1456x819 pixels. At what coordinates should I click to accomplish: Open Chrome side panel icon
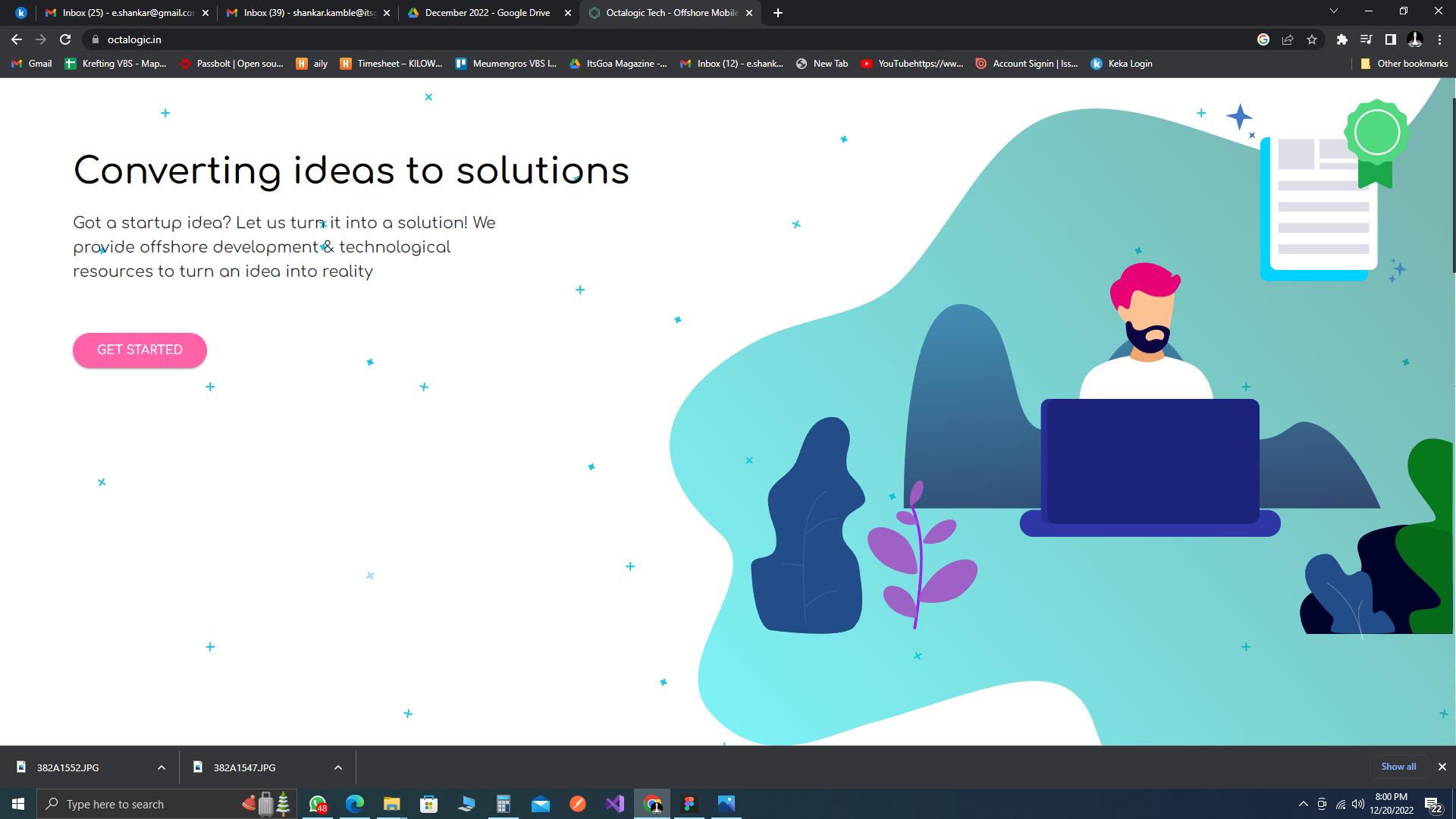pyautogui.click(x=1390, y=39)
